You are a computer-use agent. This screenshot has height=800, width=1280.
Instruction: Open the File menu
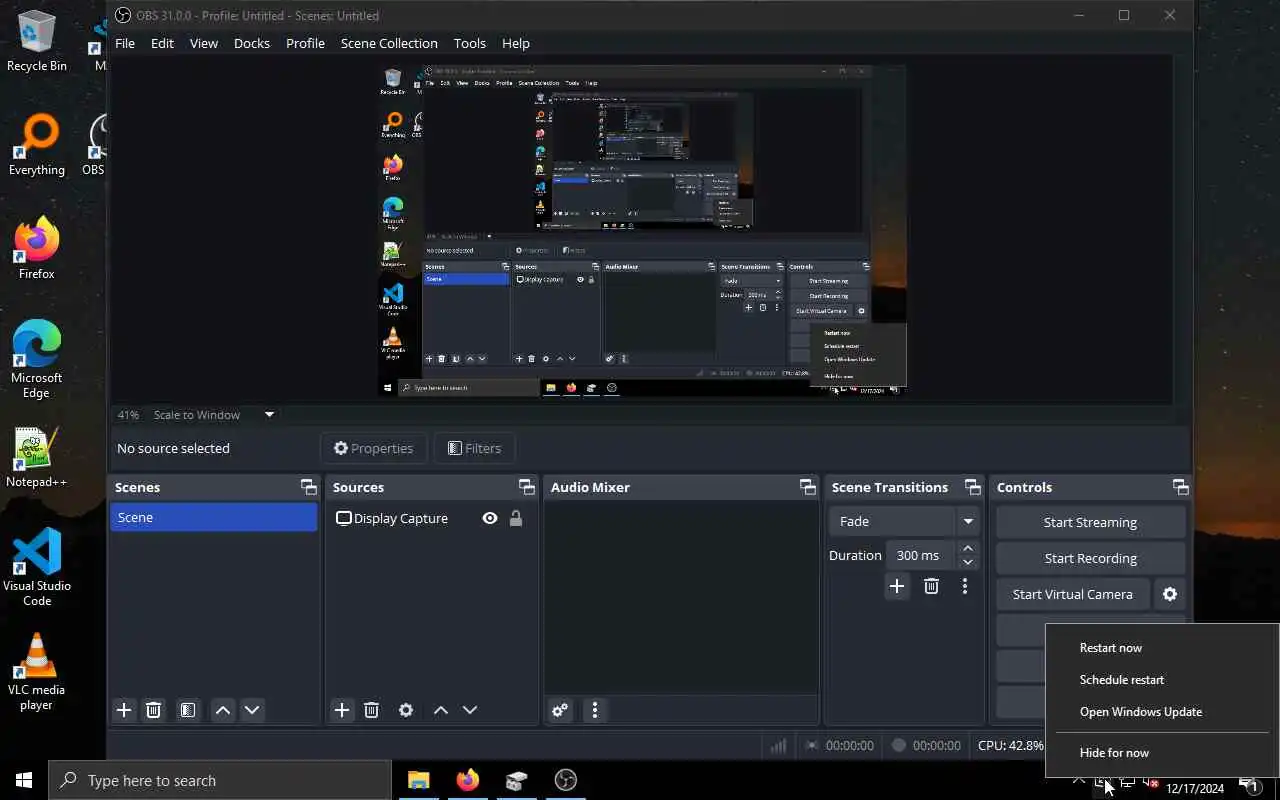coord(125,43)
